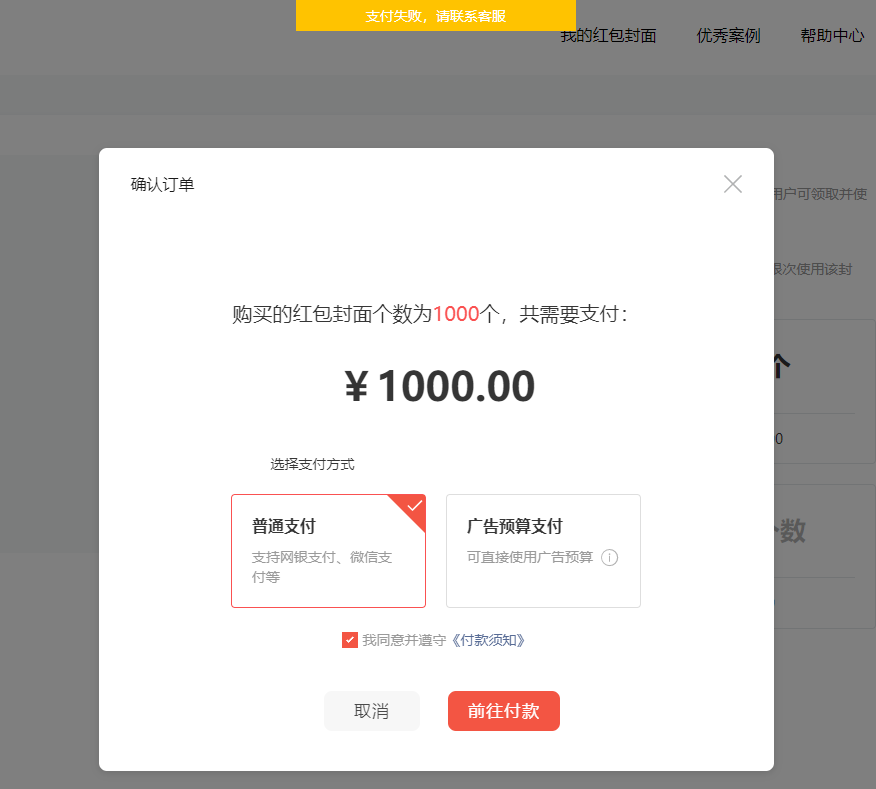
Task: Click the 取消 button
Action: (x=372, y=711)
